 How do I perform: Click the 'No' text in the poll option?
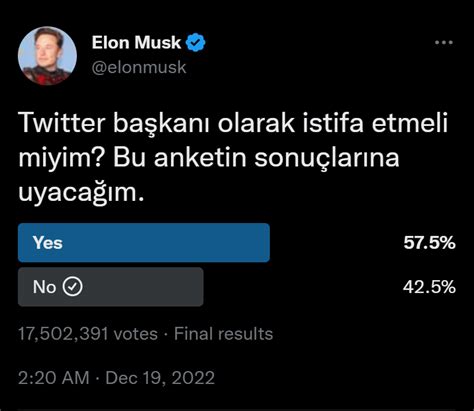tap(44, 287)
